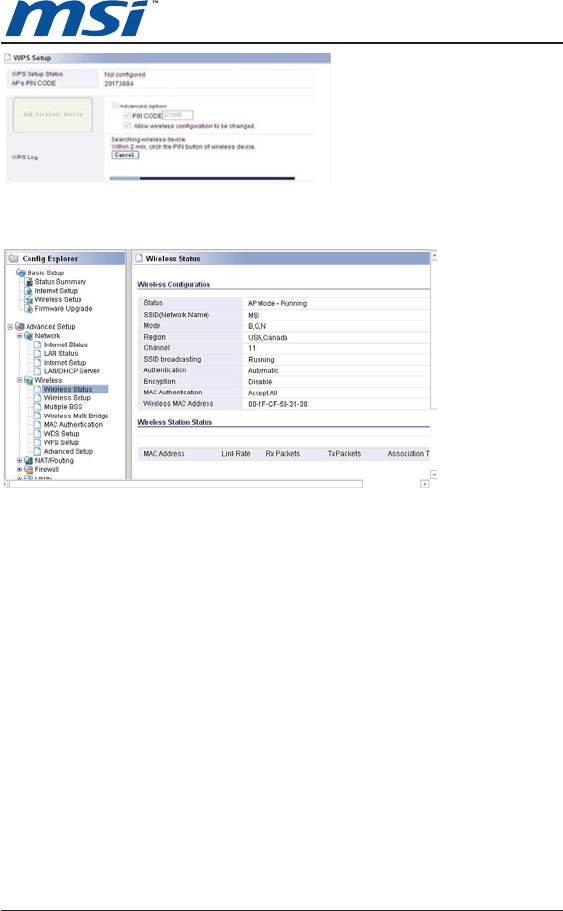Toggle the PIN CODE checkbox
Viewport: 563px width, 911px height.
click(x=127, y=116)
